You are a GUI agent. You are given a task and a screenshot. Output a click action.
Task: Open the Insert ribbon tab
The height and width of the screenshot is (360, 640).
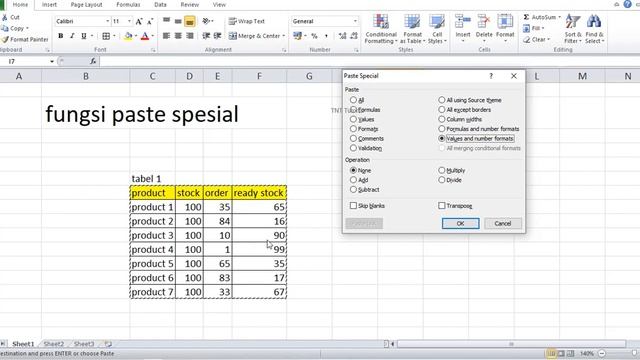[x=49, y=5]
